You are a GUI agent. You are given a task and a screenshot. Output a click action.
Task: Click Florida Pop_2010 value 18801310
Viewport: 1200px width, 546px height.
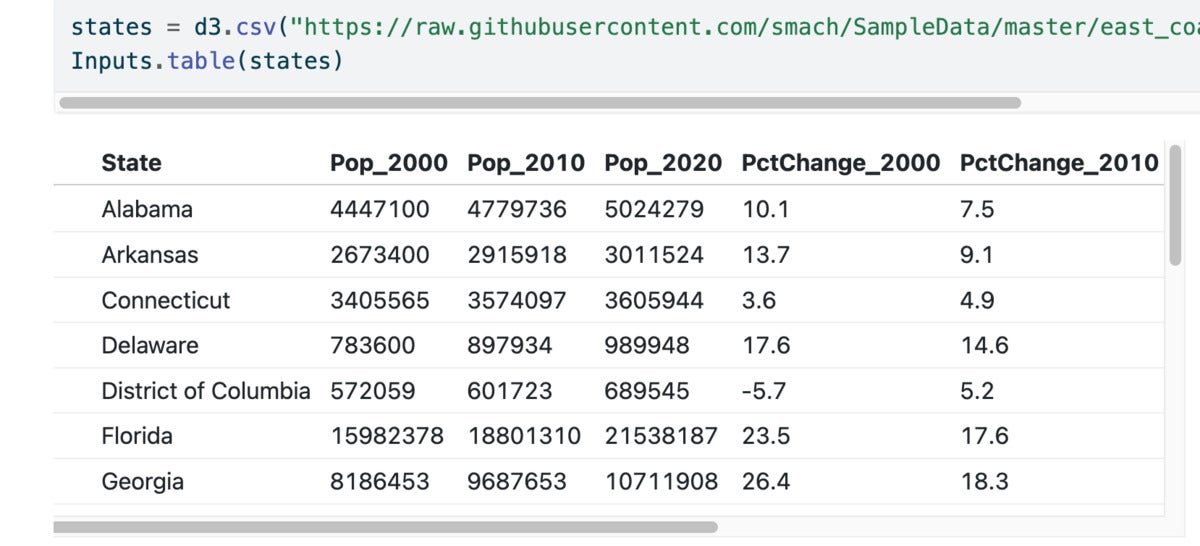coord(525,436)
